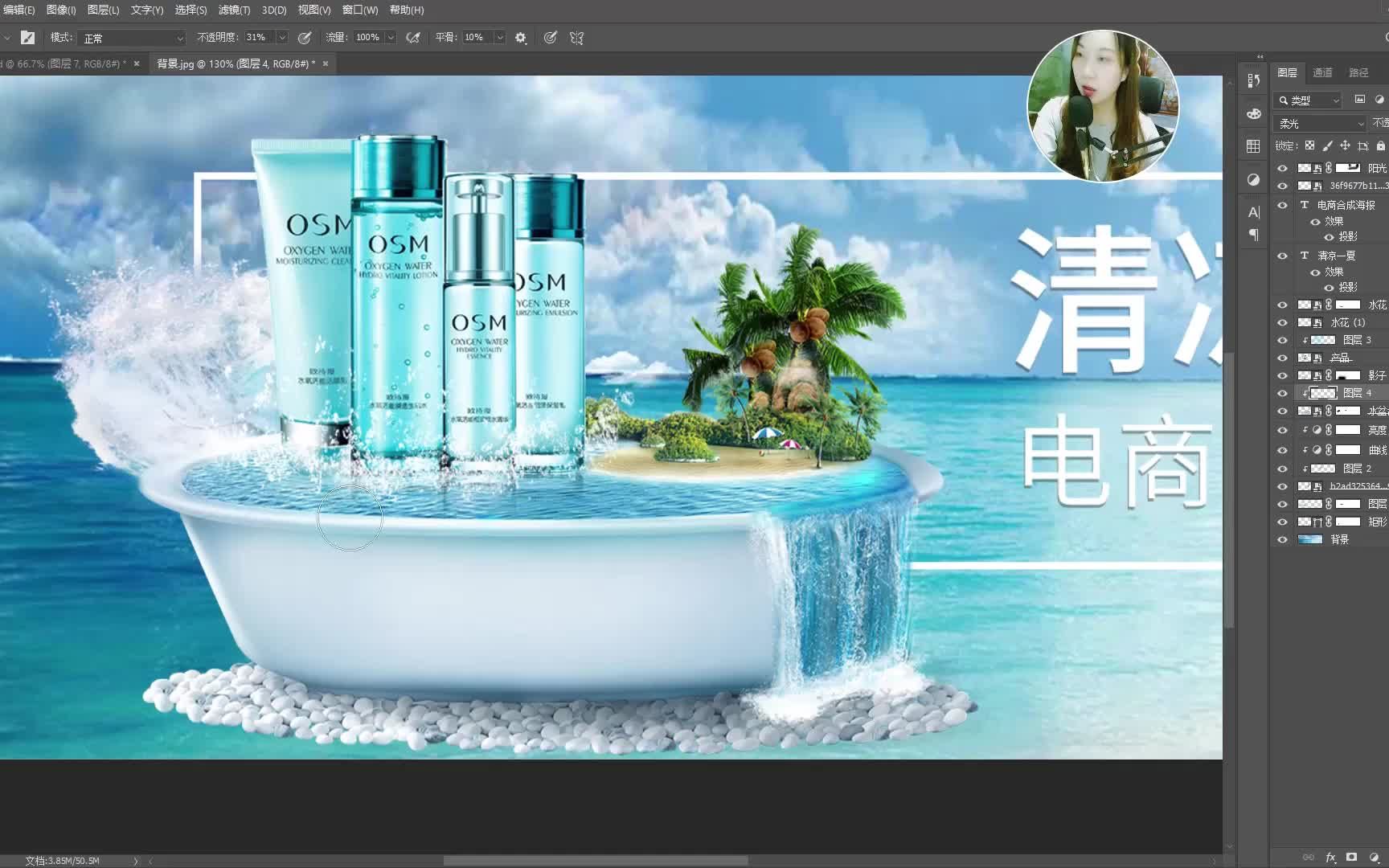The height and width of the screenshot is (868, 1389).
Task: Switch to the 通道 channels tab
Action: (1322, 72)
